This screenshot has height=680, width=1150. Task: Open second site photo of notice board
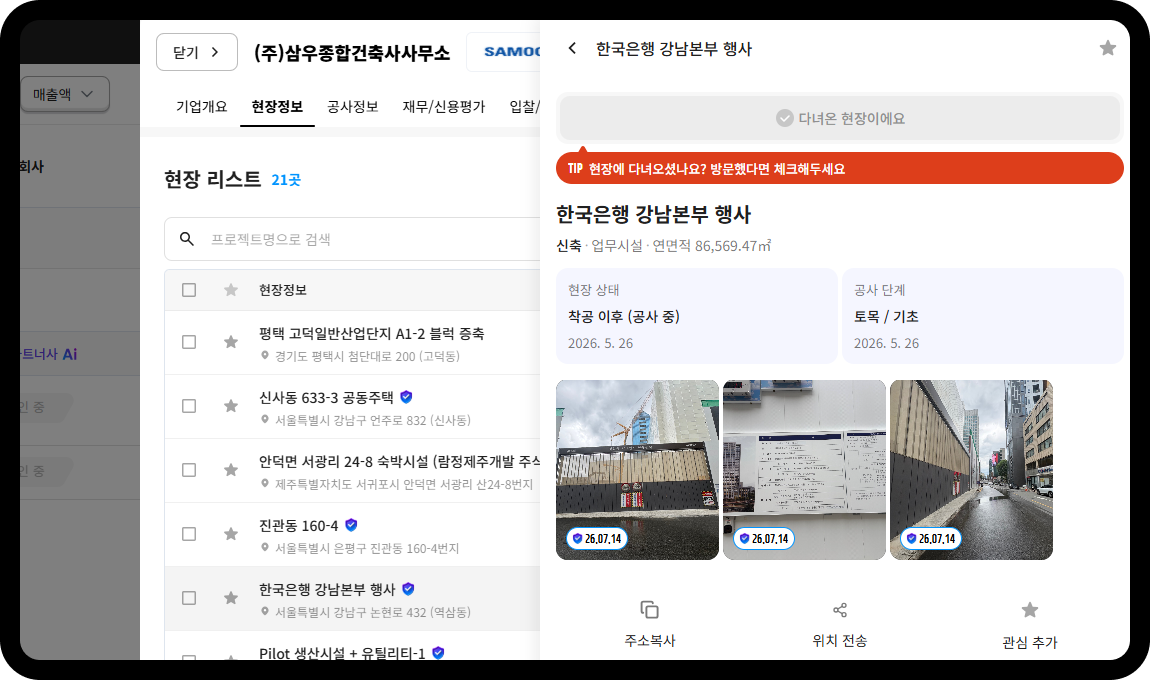click(x=805, y=469)
